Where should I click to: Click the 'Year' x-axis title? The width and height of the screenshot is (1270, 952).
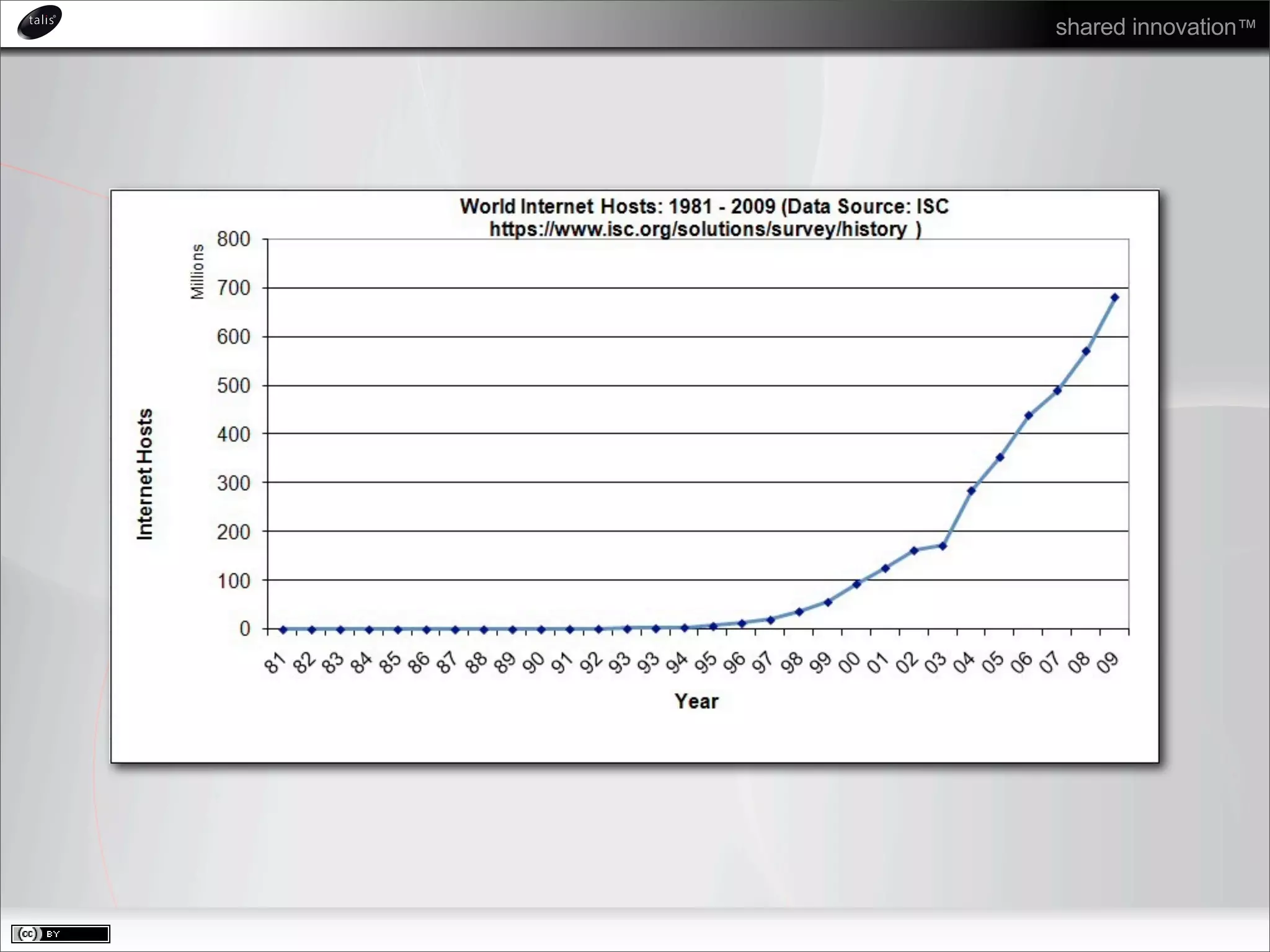coord(696,702)
